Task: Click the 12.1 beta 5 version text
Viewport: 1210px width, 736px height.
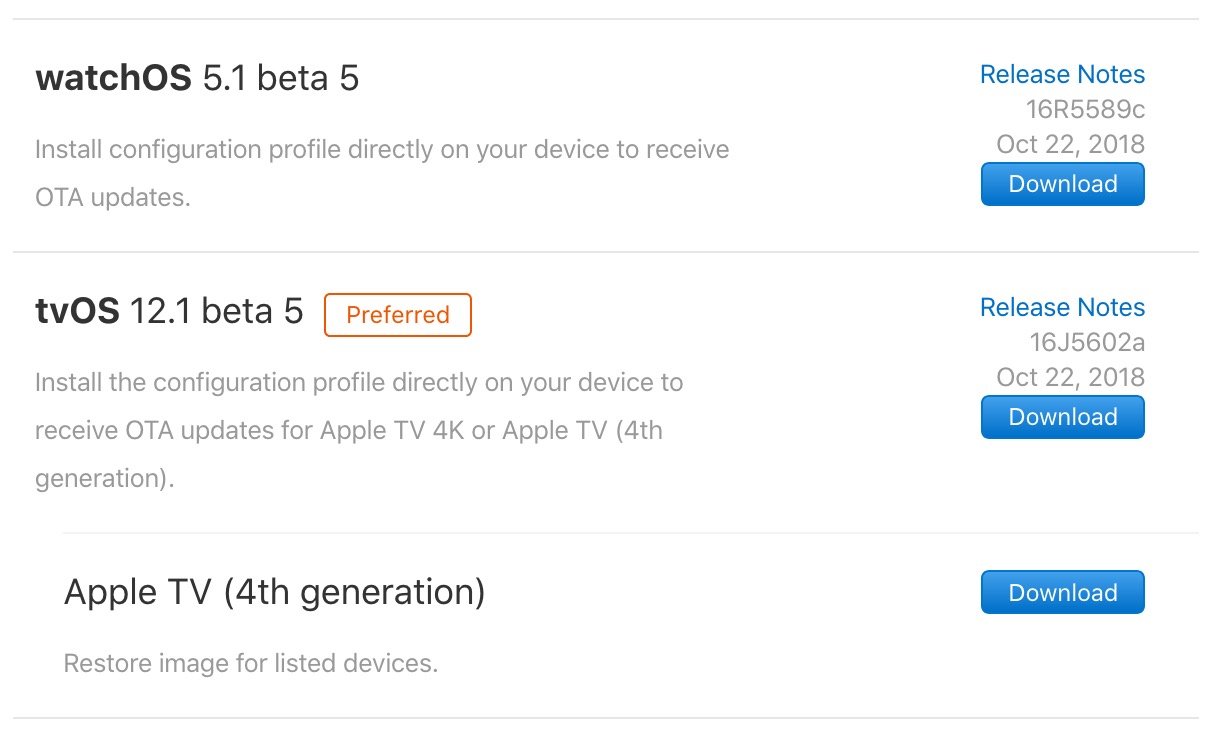Action: [217, 312]
